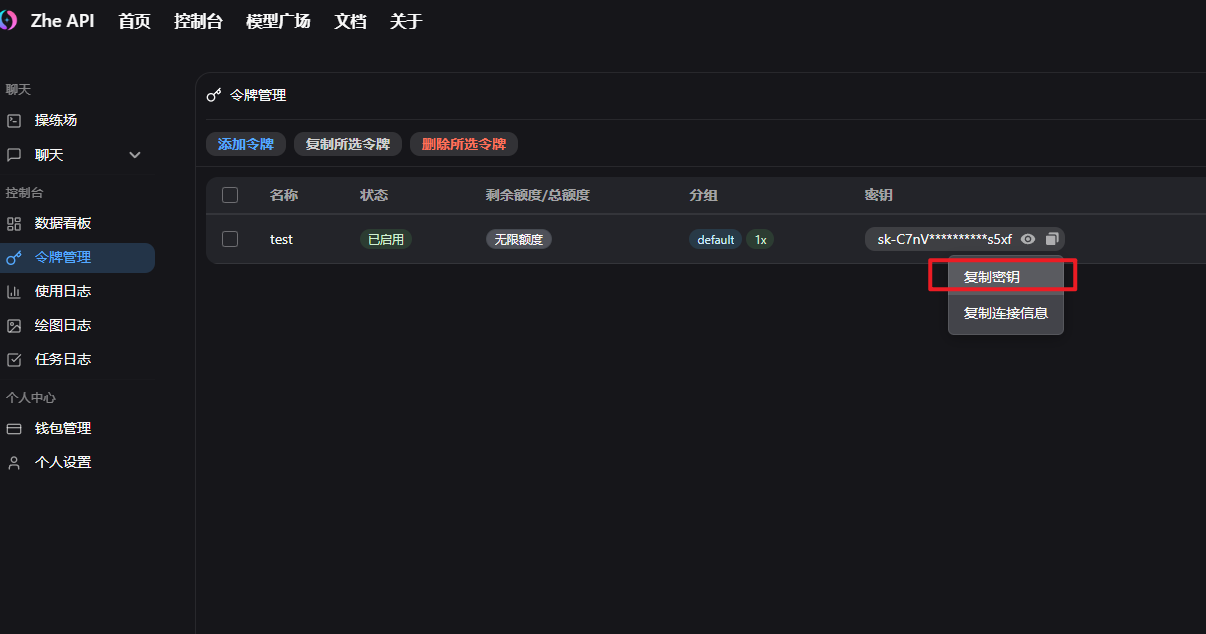Open 关于 in top navigation
1206x634 pixels.
tap(406, 21)
